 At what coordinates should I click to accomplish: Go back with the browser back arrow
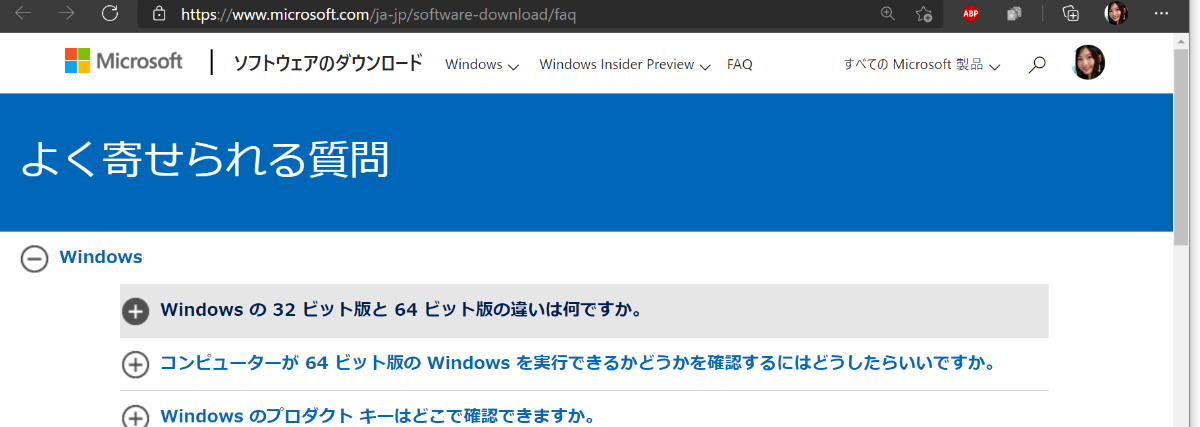point(23,13)
